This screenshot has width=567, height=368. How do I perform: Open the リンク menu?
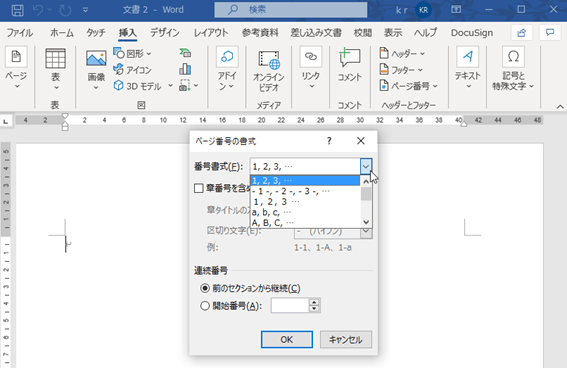coord(311,69)
